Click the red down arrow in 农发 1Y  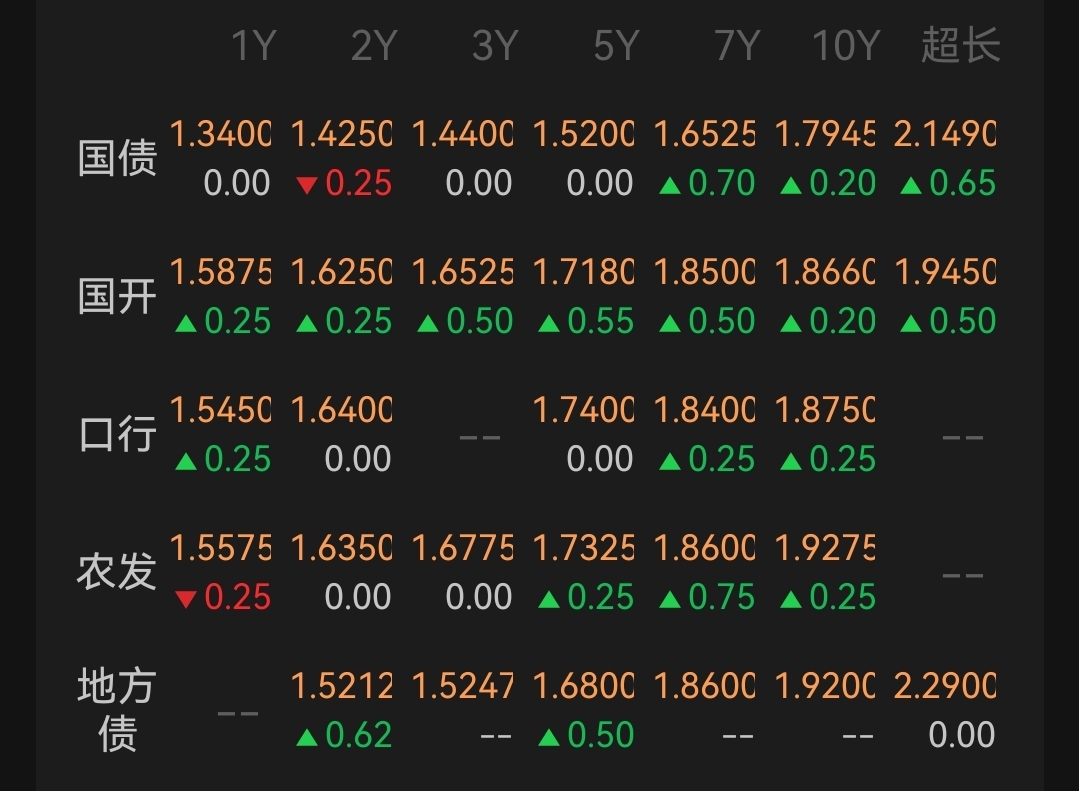185,599
